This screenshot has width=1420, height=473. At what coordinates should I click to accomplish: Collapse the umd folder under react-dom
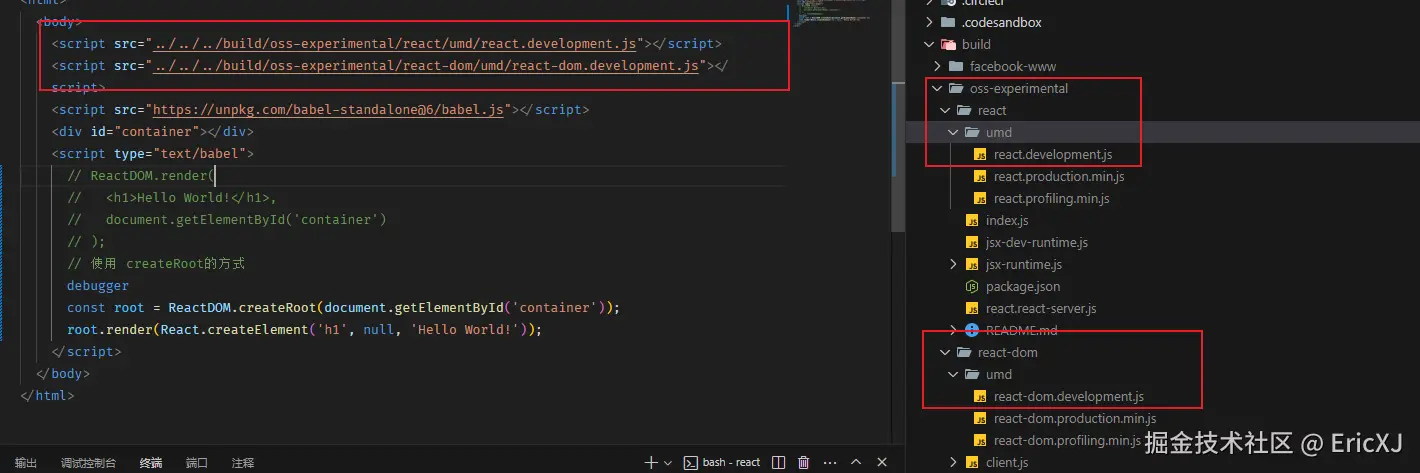click(x=954, y=374)
